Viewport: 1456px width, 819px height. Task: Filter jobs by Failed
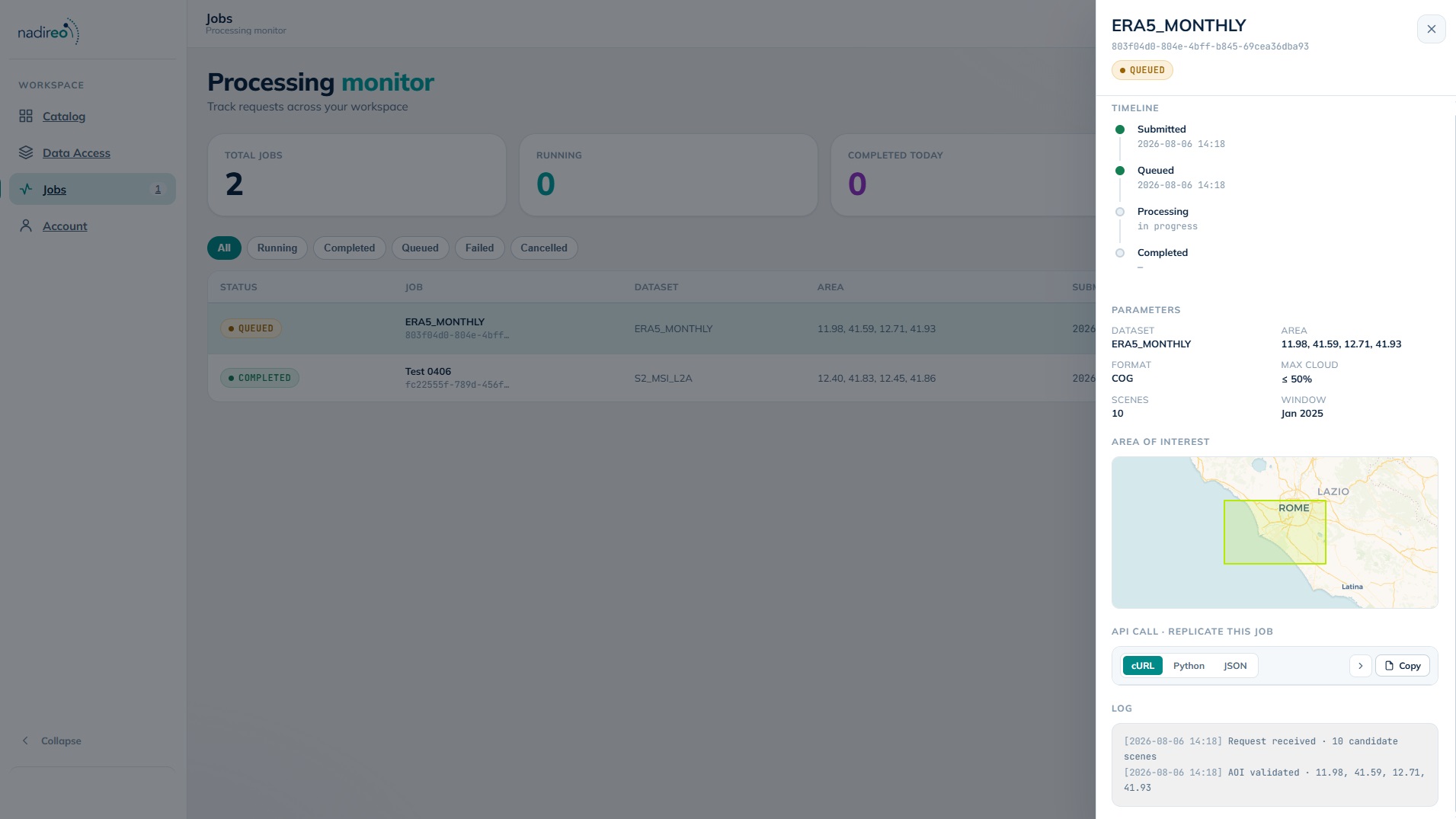pyautogui.click(x=479, y=248)
